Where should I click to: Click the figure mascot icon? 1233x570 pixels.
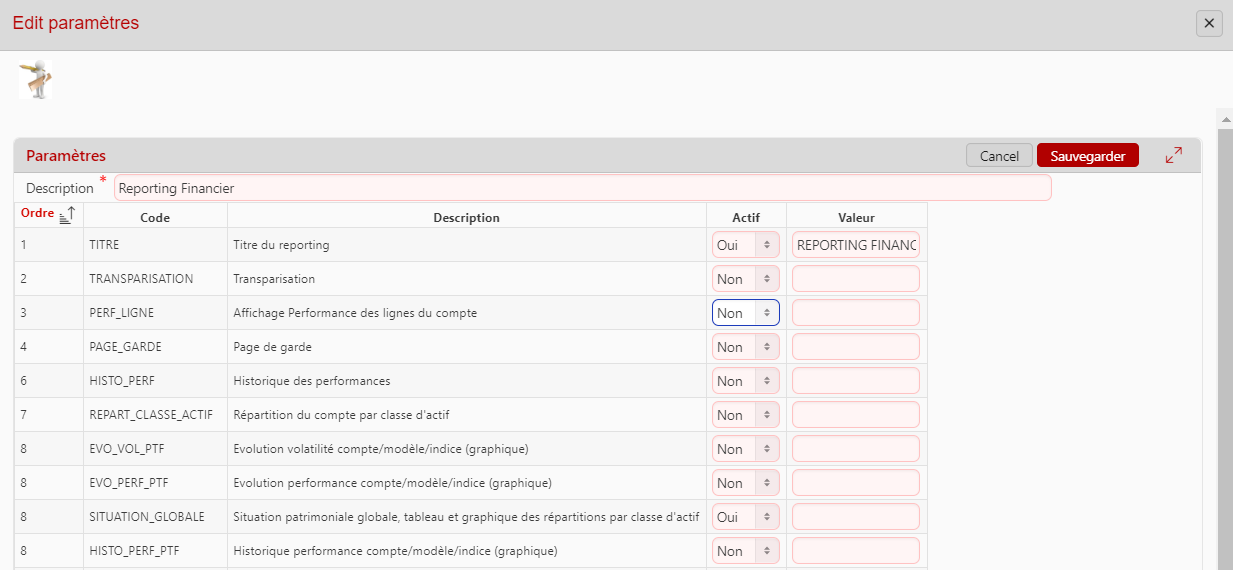38,80
